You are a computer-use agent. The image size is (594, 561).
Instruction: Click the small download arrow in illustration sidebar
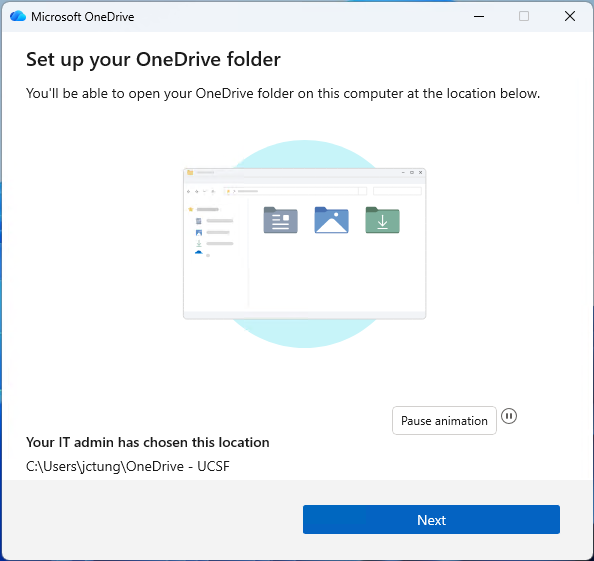199,244
